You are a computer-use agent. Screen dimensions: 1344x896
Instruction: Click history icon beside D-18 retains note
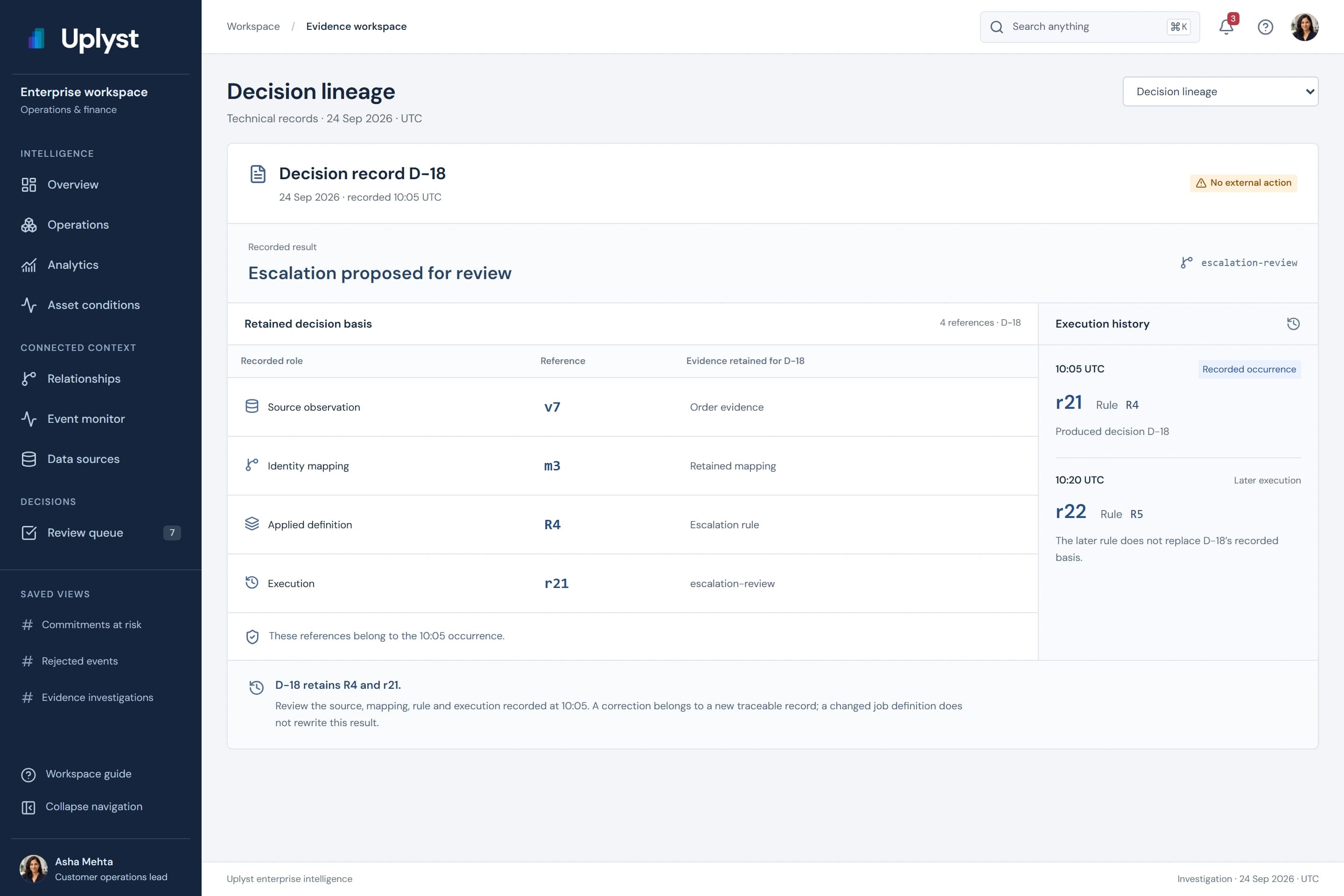click(257, 687)
